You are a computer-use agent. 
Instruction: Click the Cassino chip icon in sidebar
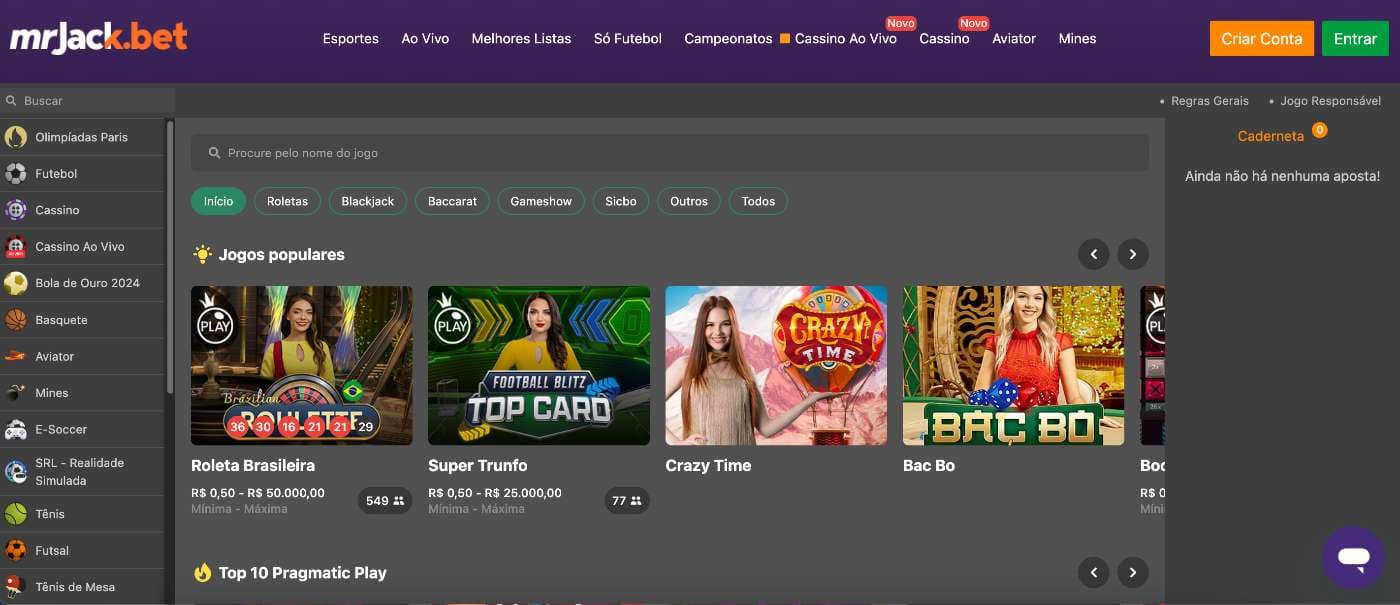tap(16, 210)
